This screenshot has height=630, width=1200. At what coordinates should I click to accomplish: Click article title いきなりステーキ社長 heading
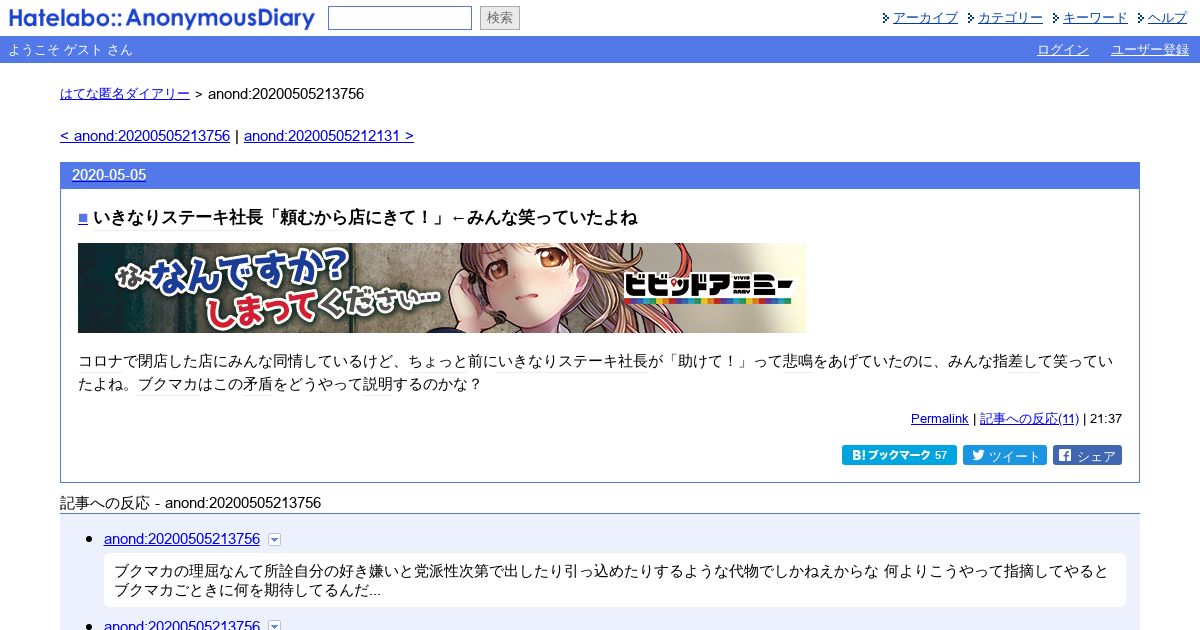(x=365, y=218)
